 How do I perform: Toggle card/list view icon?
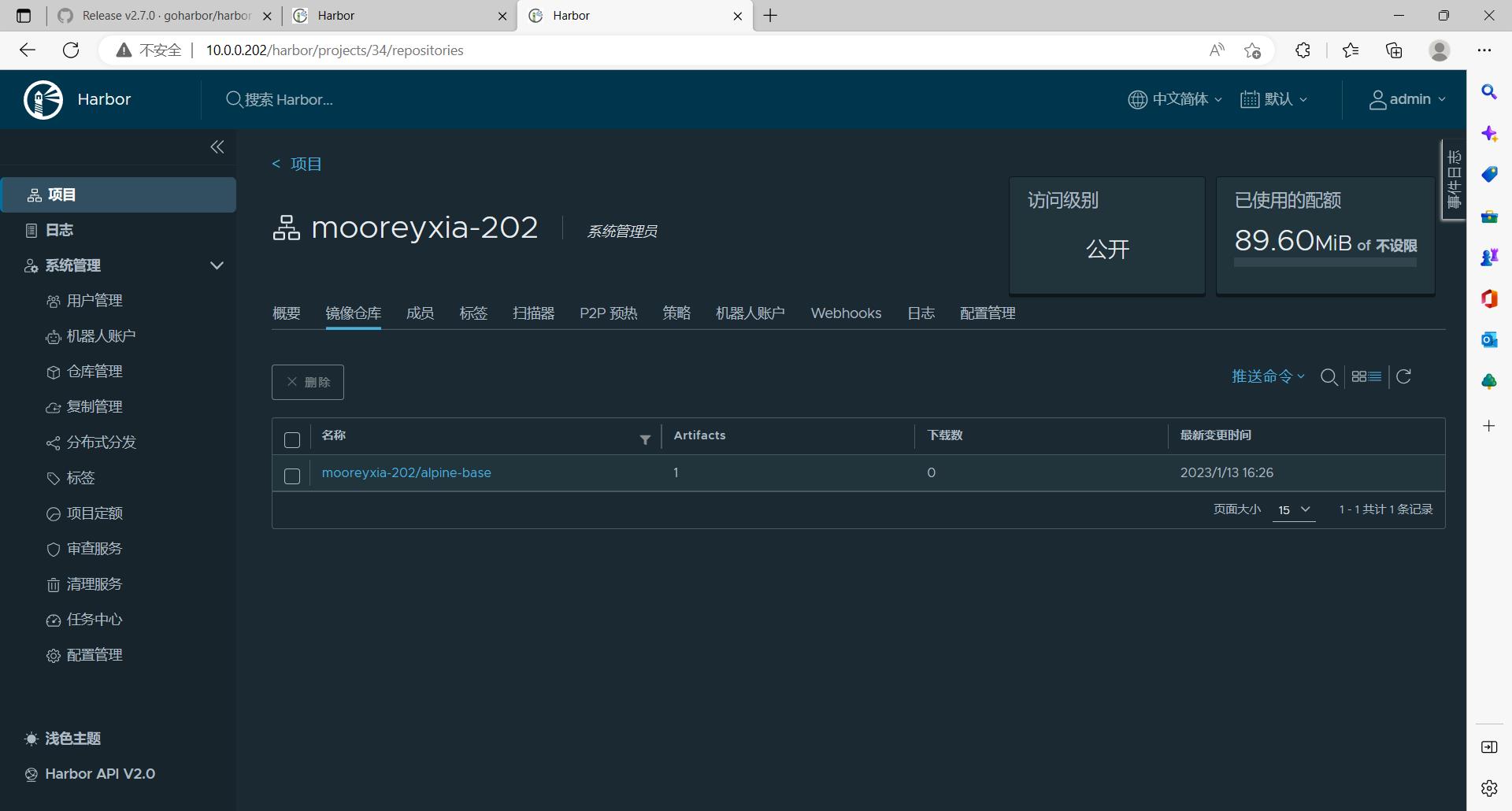tap(1366, 376)
